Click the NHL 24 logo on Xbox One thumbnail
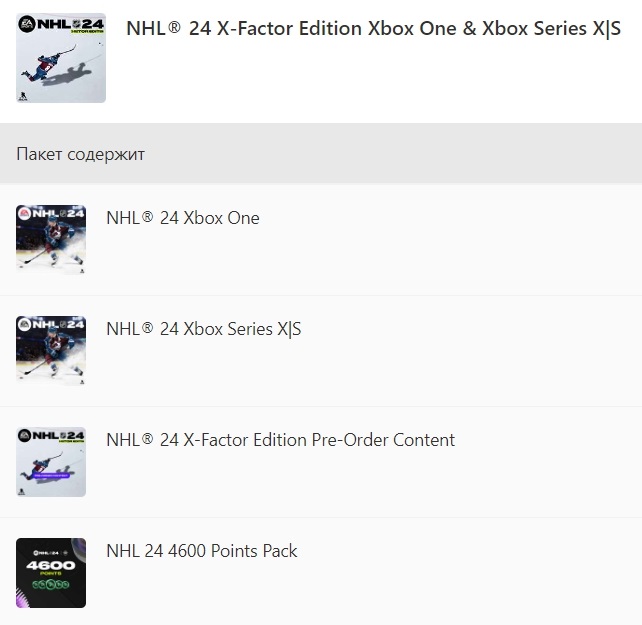This screenshot has height=625, width=642. tap(51, 213)
